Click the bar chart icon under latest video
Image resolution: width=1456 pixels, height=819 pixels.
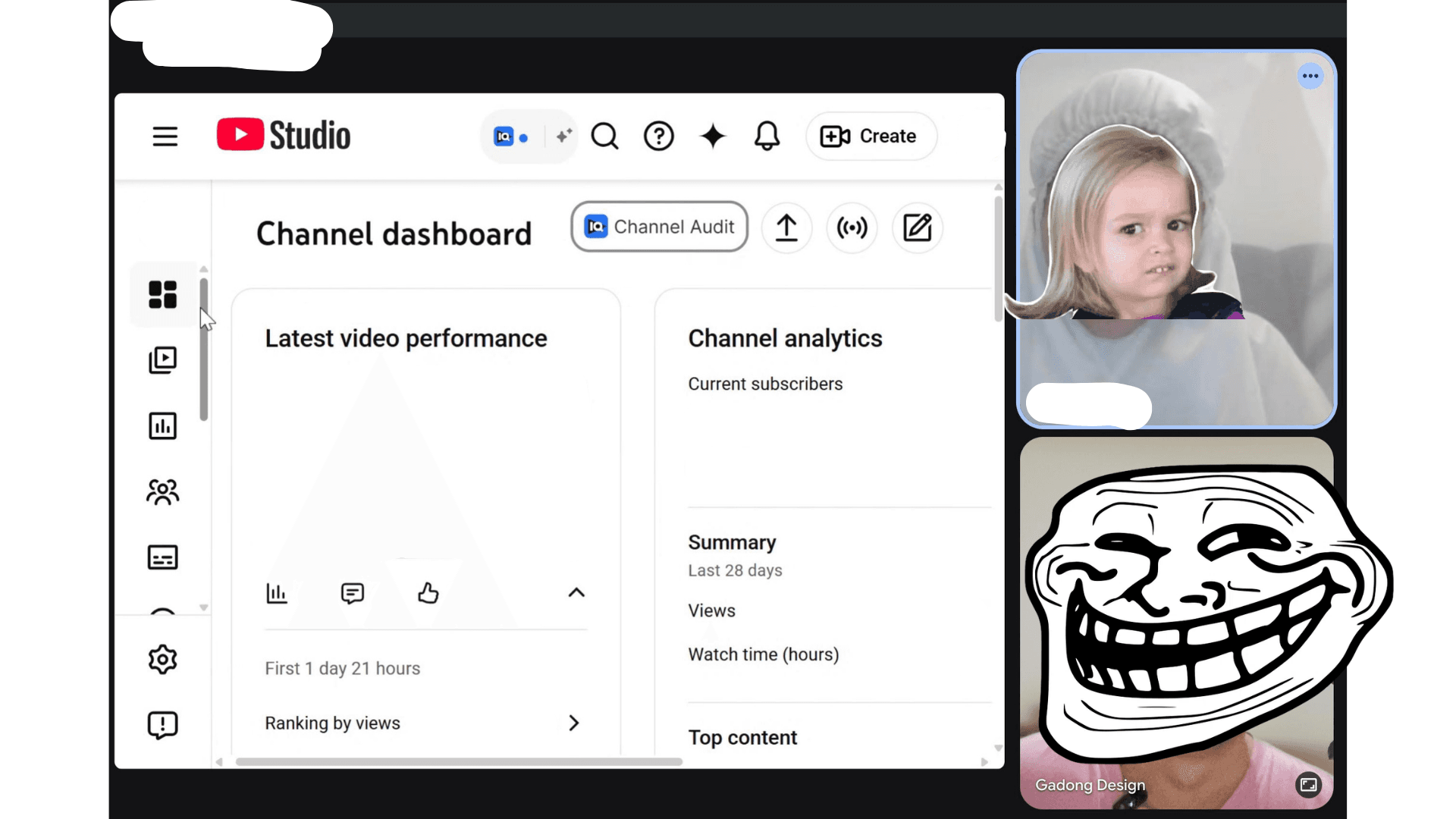277,593
